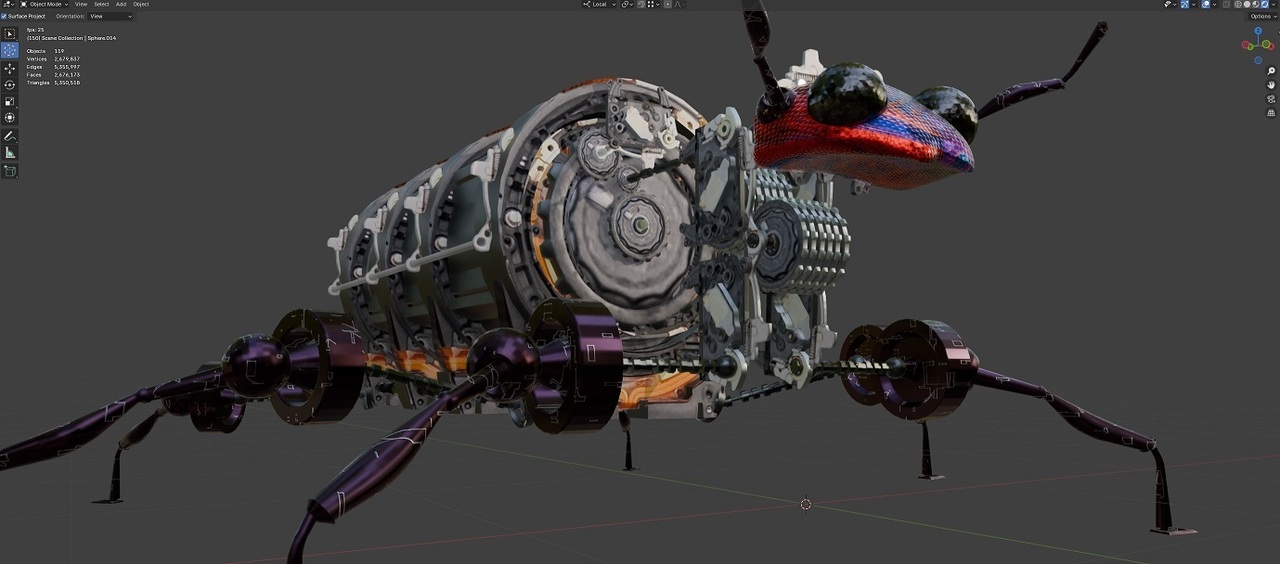Open the Orientation View dropdown
The width and height of the screenshot is (1280, 564).
[x=109, y=16]
